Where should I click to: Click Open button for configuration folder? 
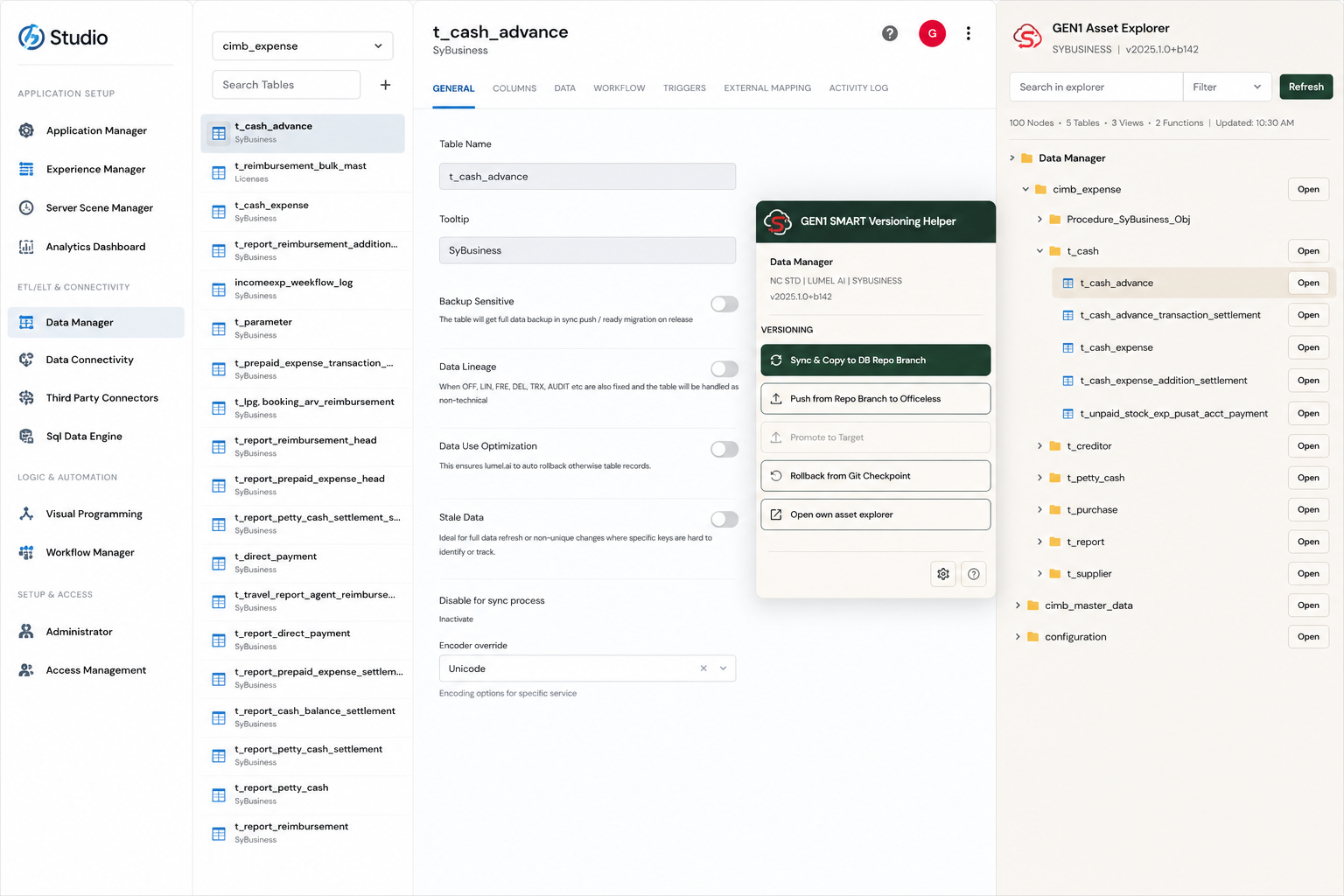(x=1308, y=637)
